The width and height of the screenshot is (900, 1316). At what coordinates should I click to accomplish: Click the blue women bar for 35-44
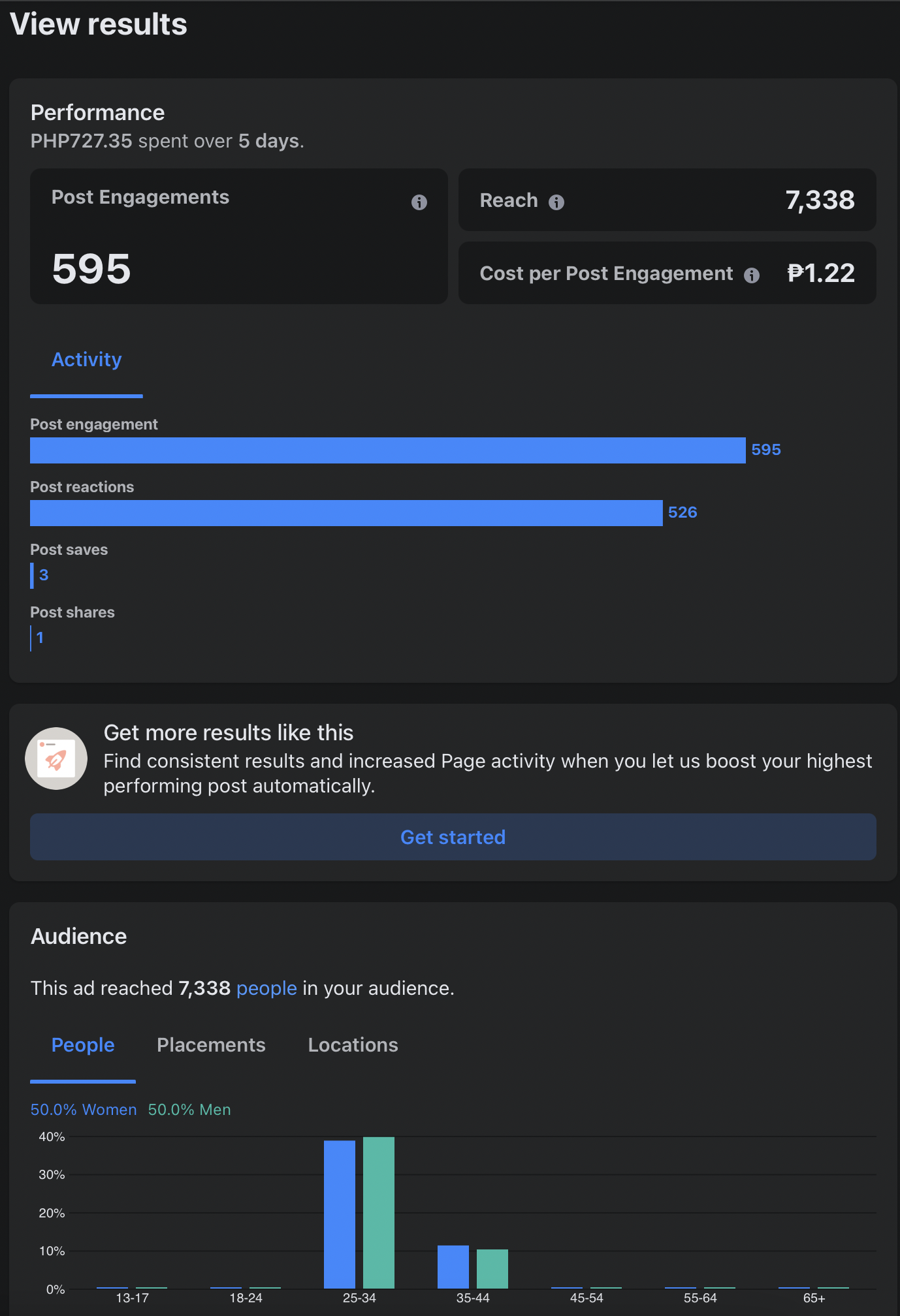coord(453,1266)
